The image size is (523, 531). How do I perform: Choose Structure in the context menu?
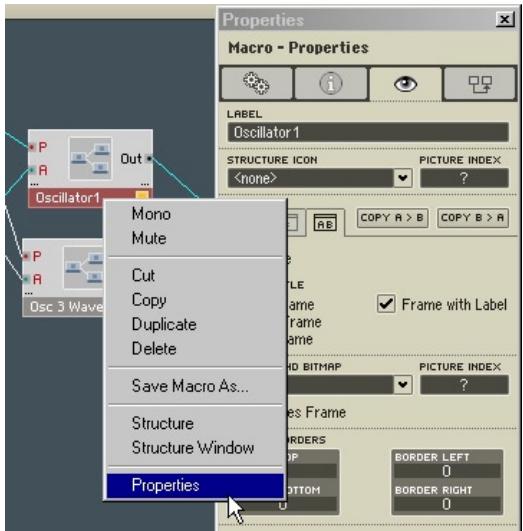[x=195, y=423]
